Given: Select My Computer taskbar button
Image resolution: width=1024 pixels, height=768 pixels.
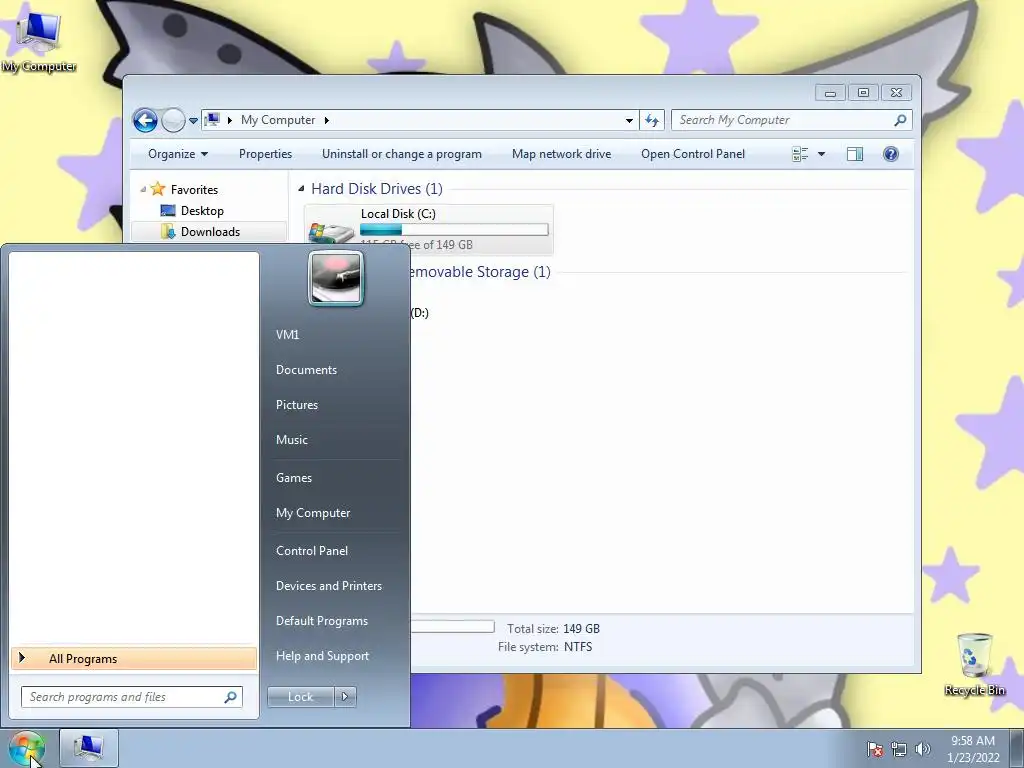Looking at the screenshot, I should [89, 748].
